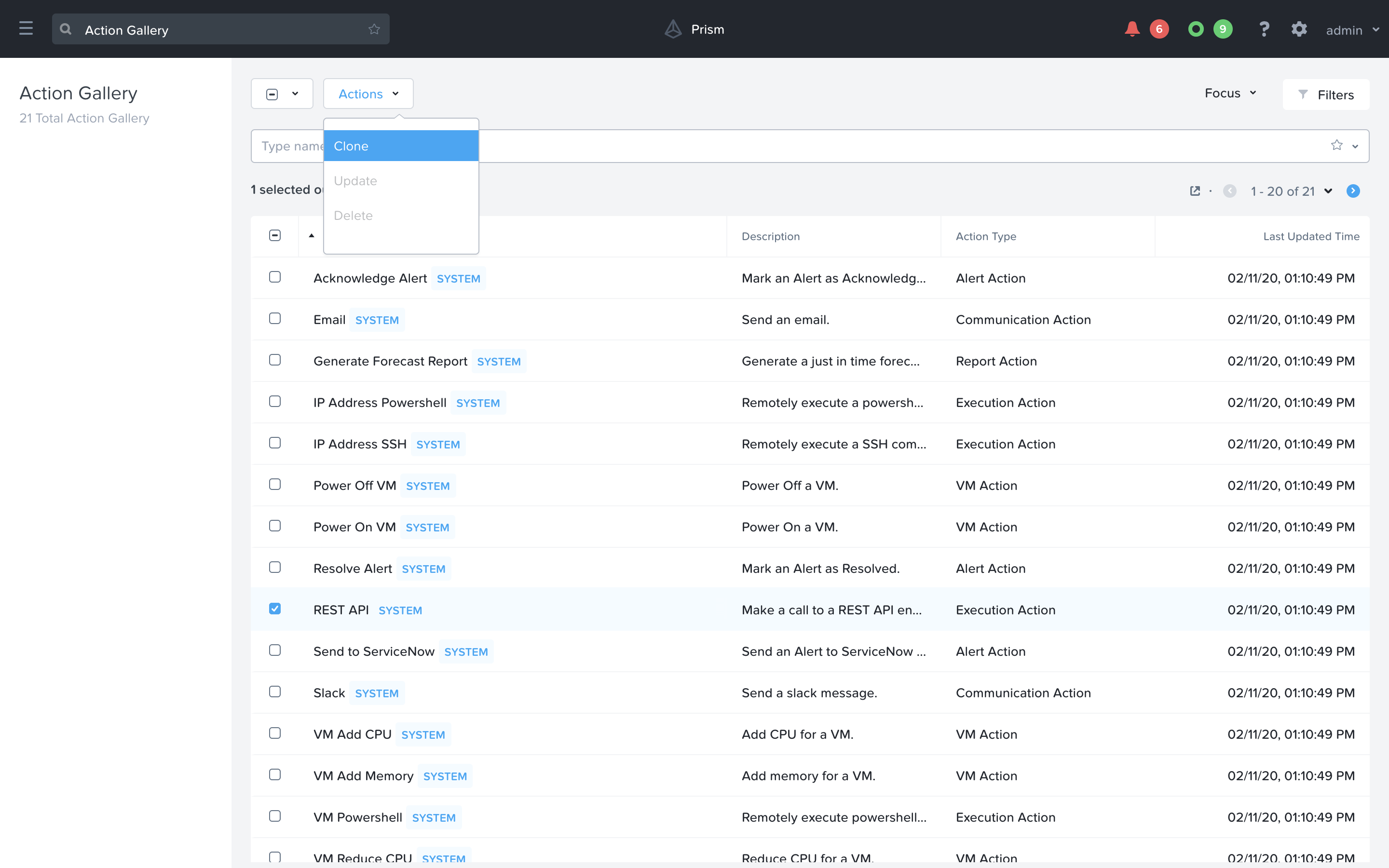Click the red badge showing 6 alerts

click(x=1159, y=29)
